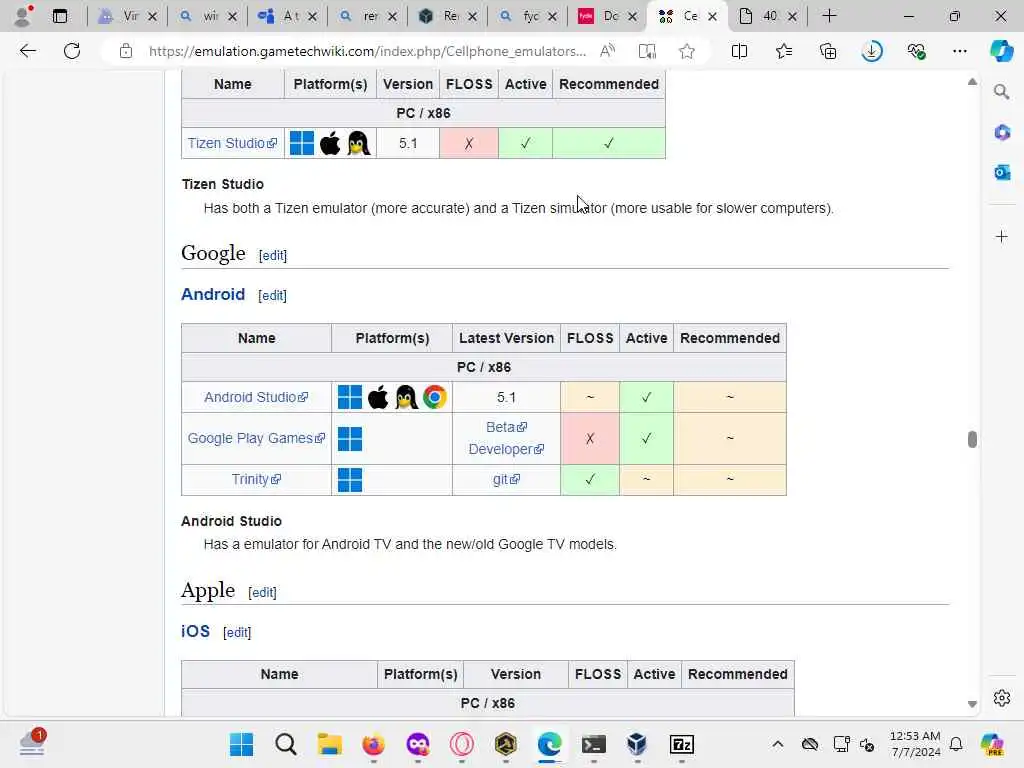Open the Beta version link

(x=506, y=427)
